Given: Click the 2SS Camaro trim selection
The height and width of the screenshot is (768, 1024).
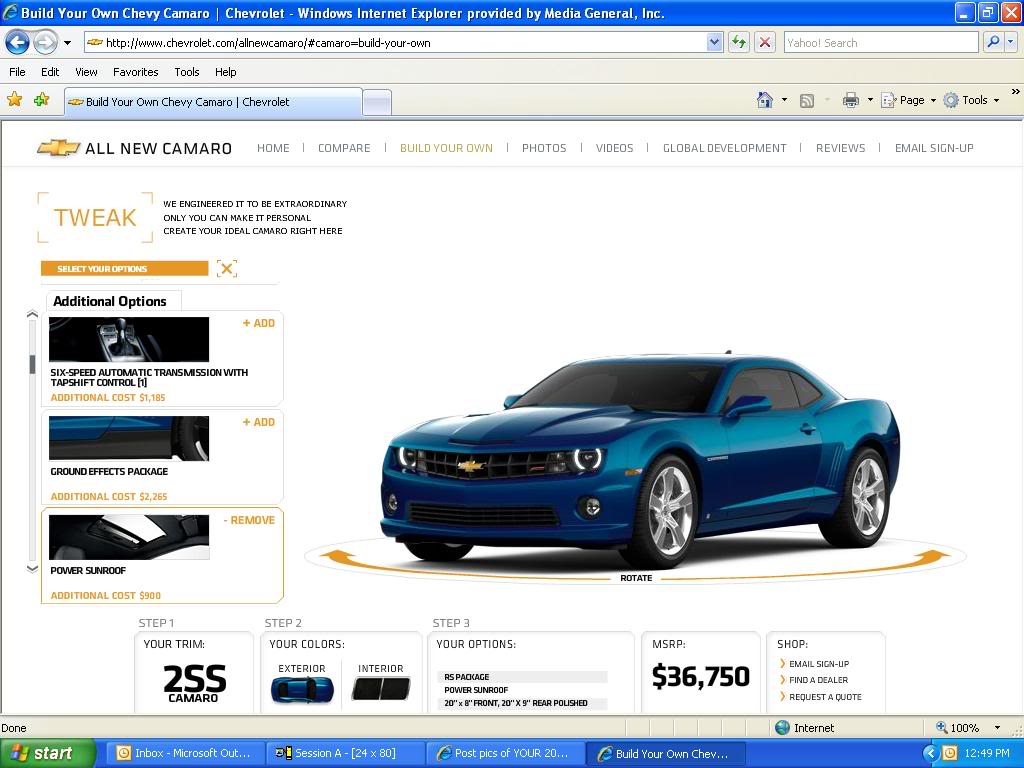Looking at the screenshot, I should coord(194,683).
